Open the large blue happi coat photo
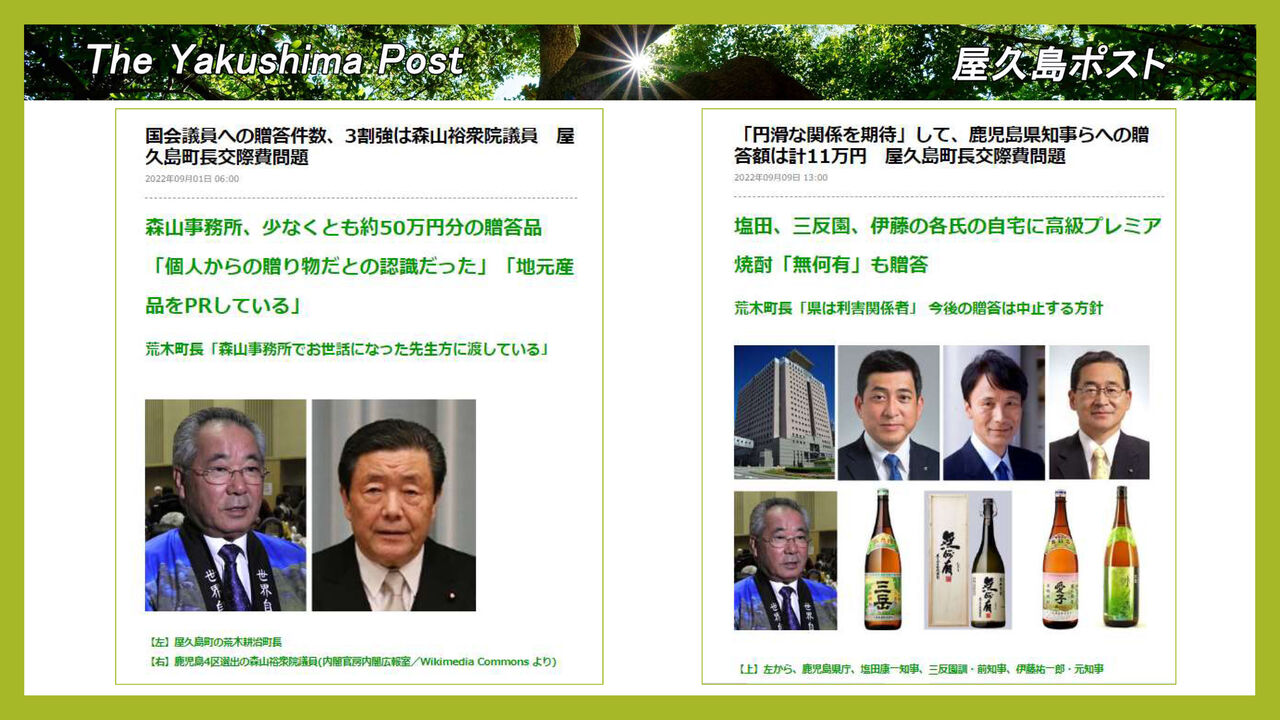The image size is (1280, 720). click(x=225, y=505)
